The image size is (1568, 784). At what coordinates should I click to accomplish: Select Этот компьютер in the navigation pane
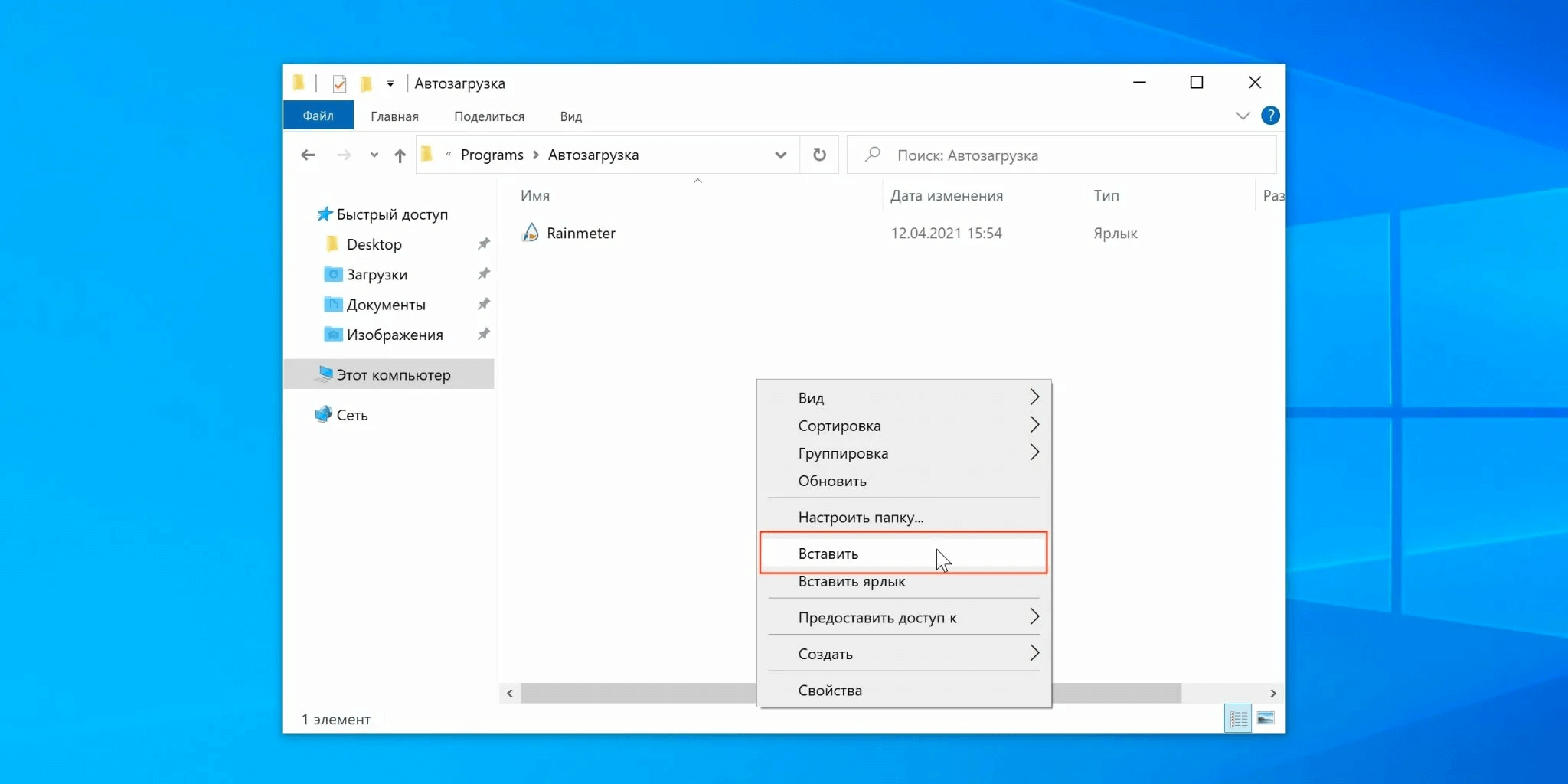click(394, 375)
